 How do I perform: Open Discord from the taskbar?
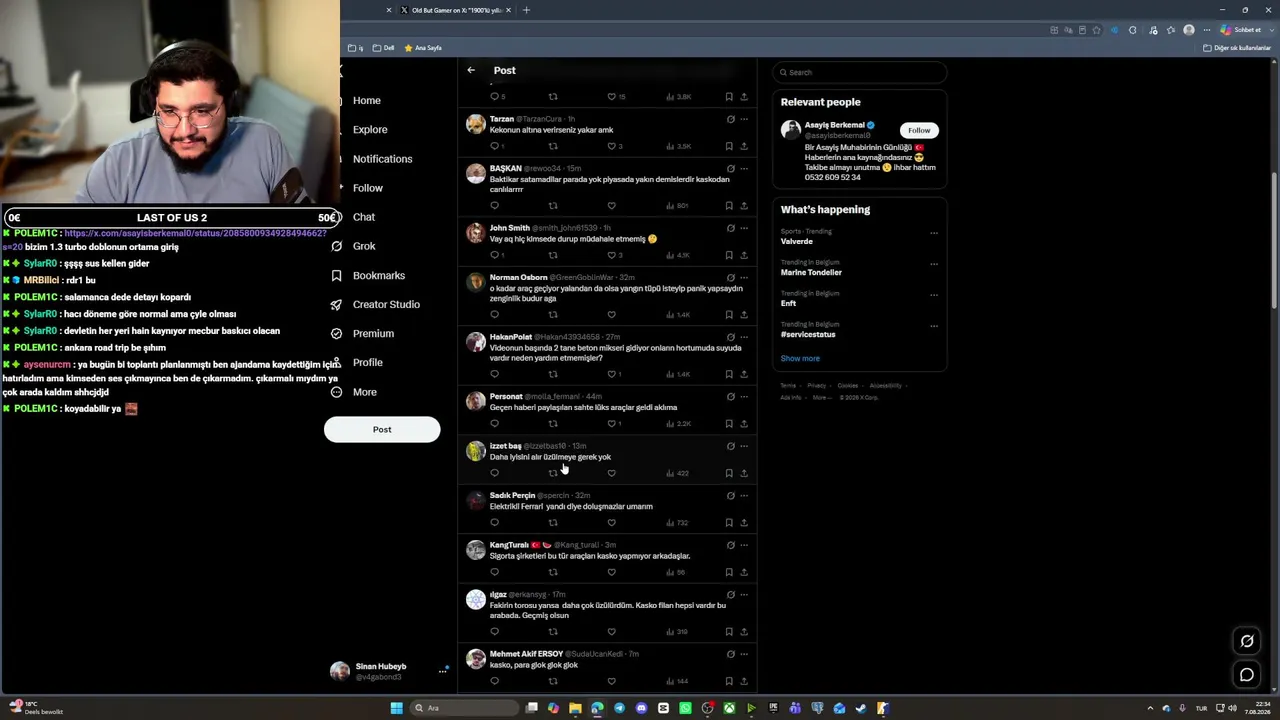tap(641, 708)
